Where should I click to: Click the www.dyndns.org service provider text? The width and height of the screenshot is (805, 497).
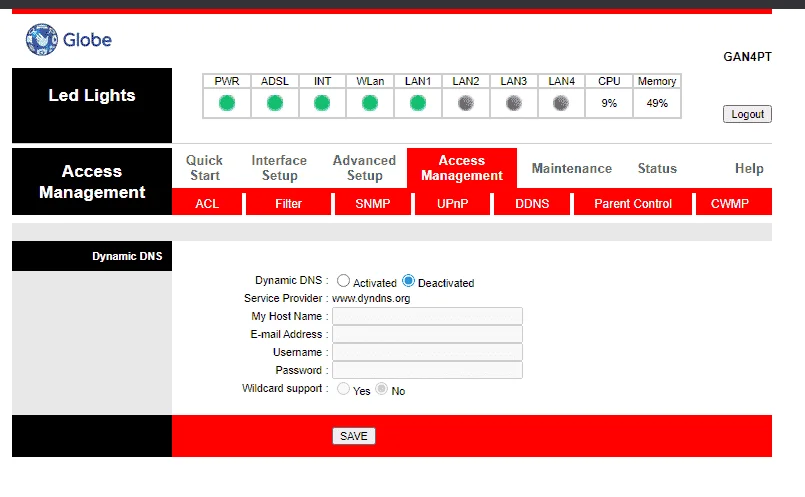click(x=371, y=298)
